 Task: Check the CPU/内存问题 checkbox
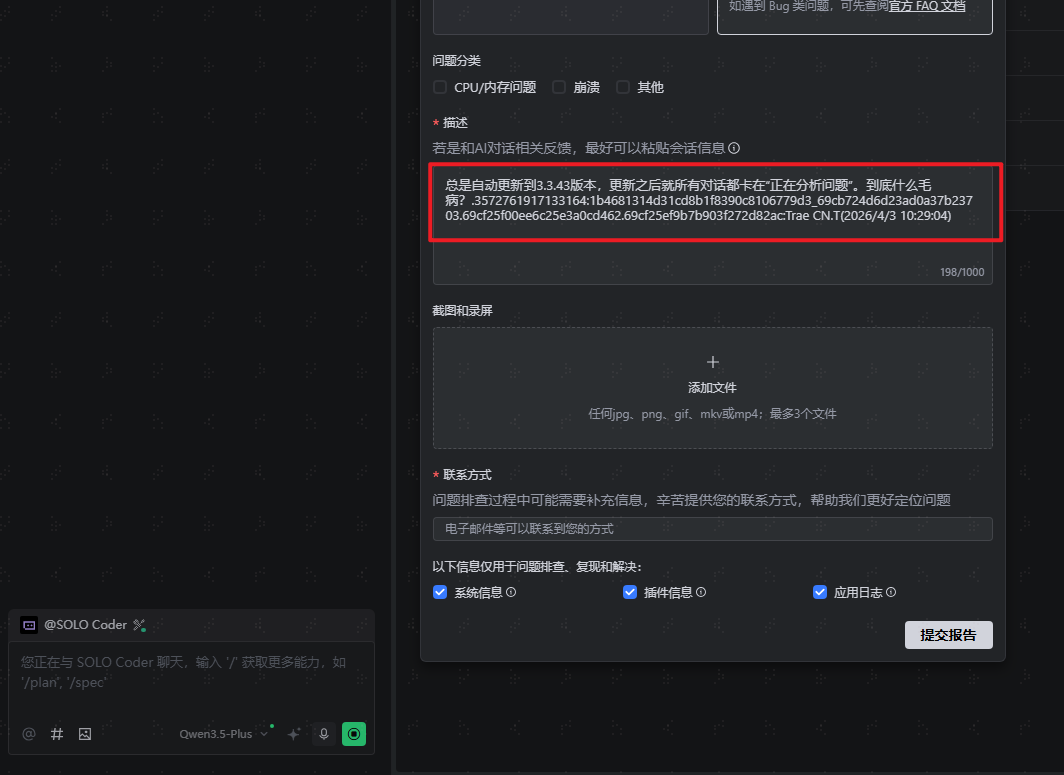pyautogui.click(x=440, y=87)
